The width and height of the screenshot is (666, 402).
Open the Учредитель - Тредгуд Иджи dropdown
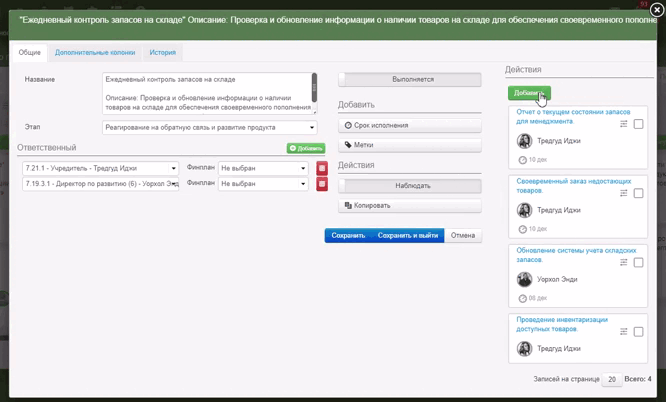coord(100,168)
